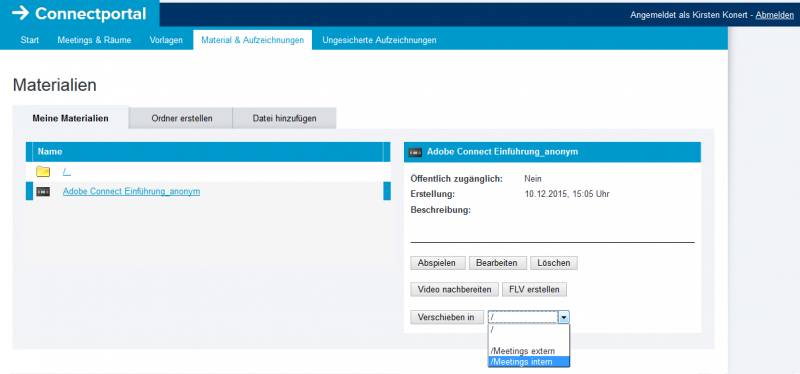800x374 pixels.
Task: Select Material & Aufzeichnungen tab
Action: coord(253,40)
